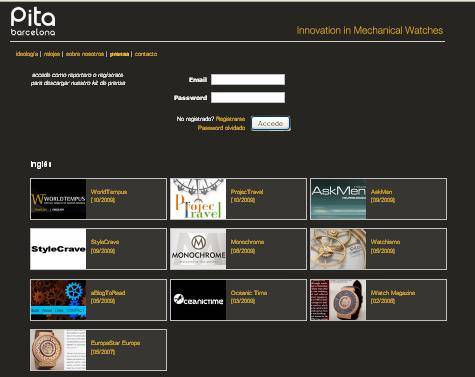475x377 pixels.
Task: Open the ideología menu item
Action: pos(27,54)
